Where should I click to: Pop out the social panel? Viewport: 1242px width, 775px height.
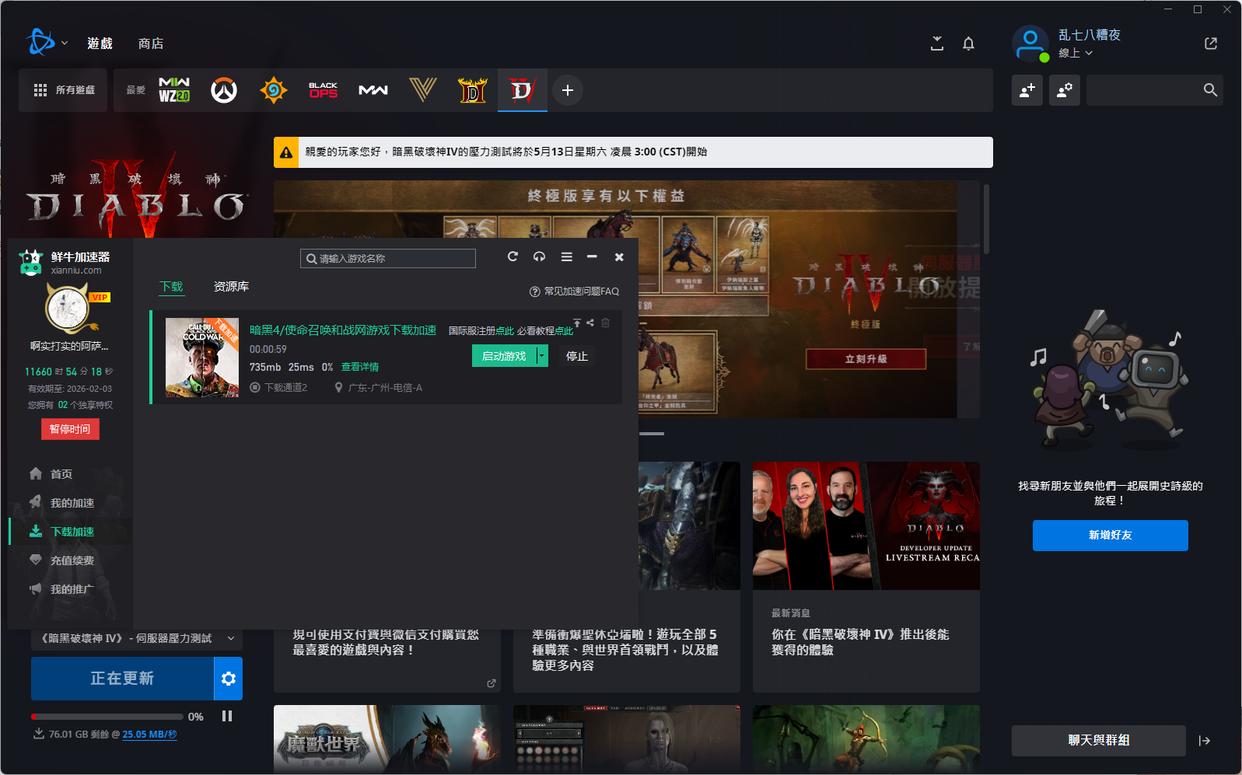[x=1211, y=43]
